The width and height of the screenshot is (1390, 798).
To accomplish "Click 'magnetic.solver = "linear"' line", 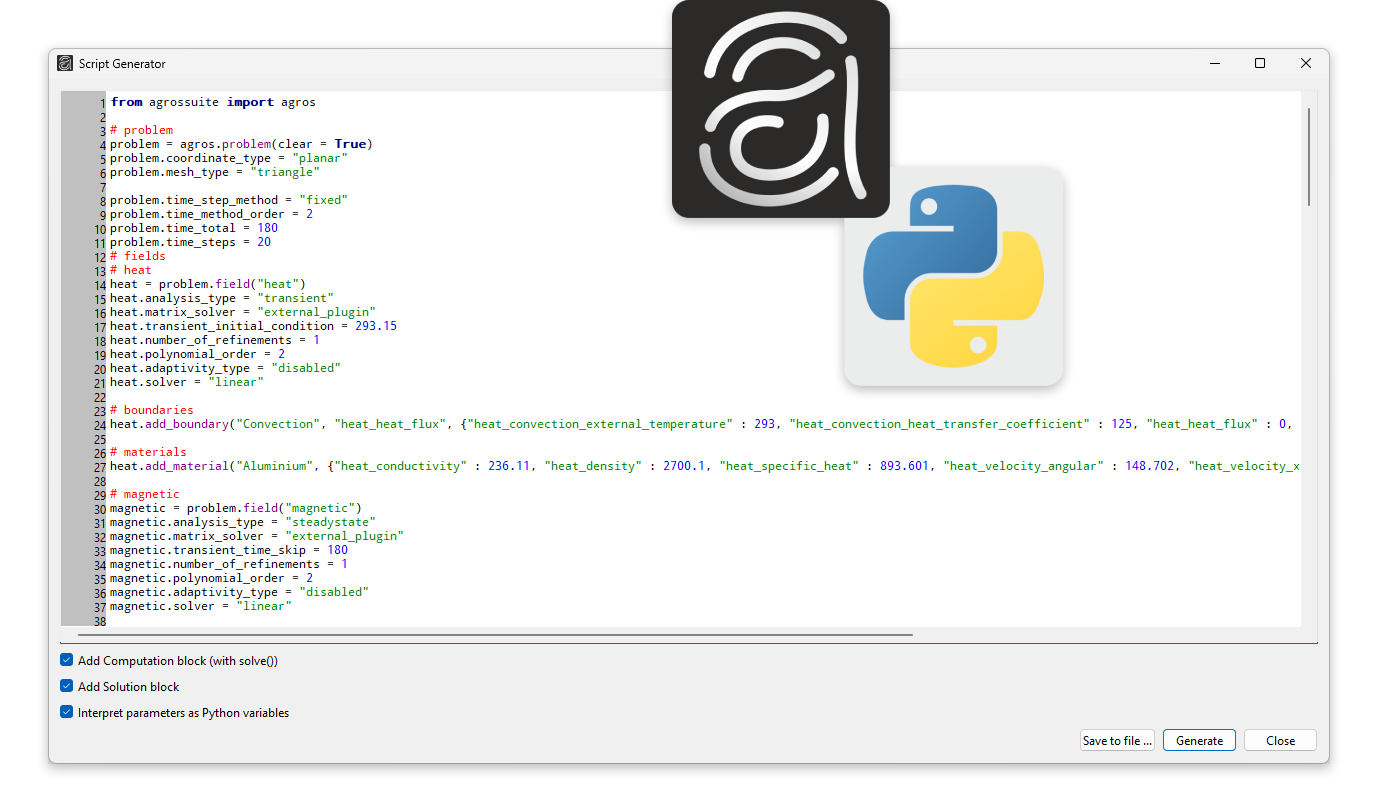I will [201, 606].
